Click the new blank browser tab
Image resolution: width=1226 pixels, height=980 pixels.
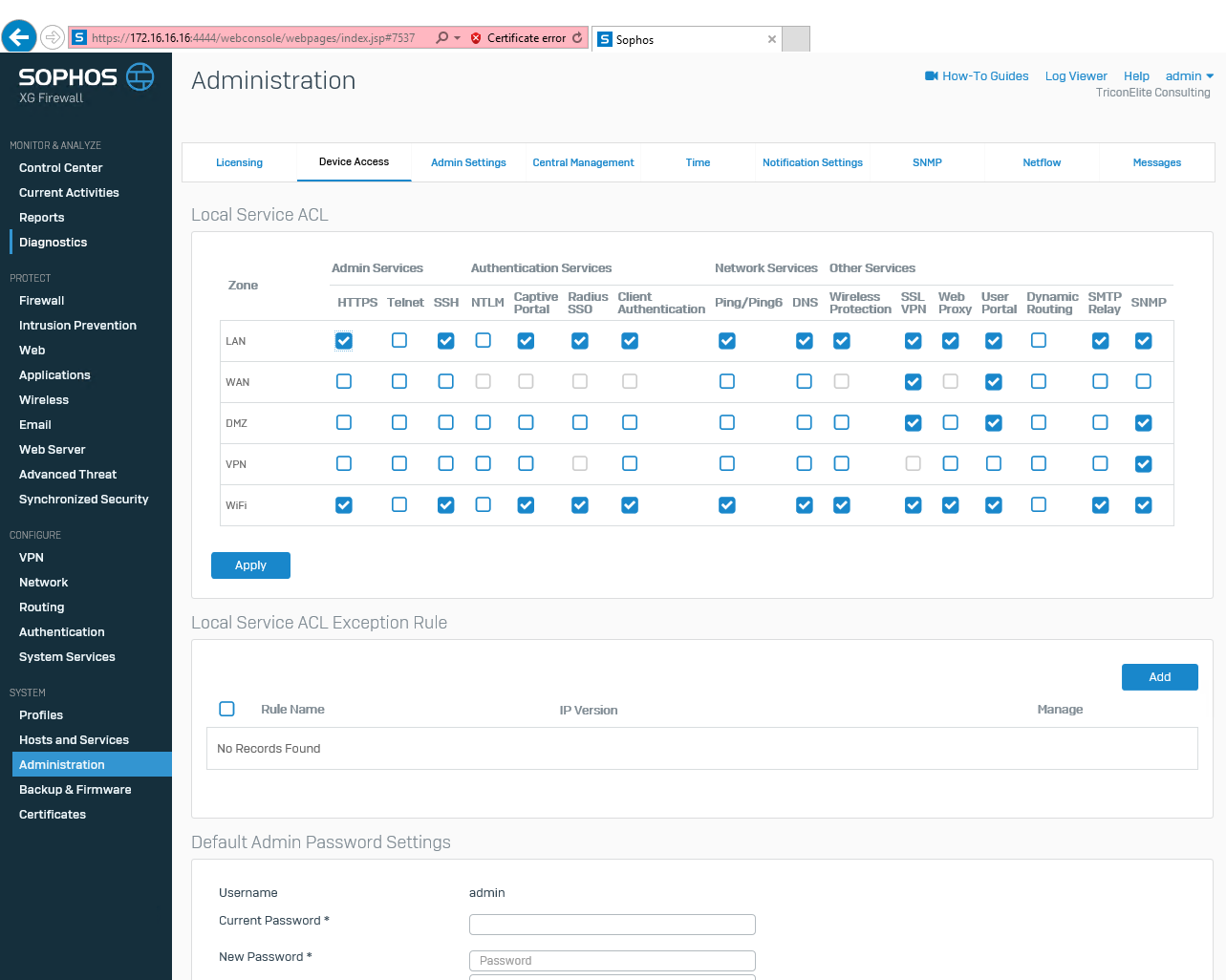pyautogui.click(x=796, y=39)
